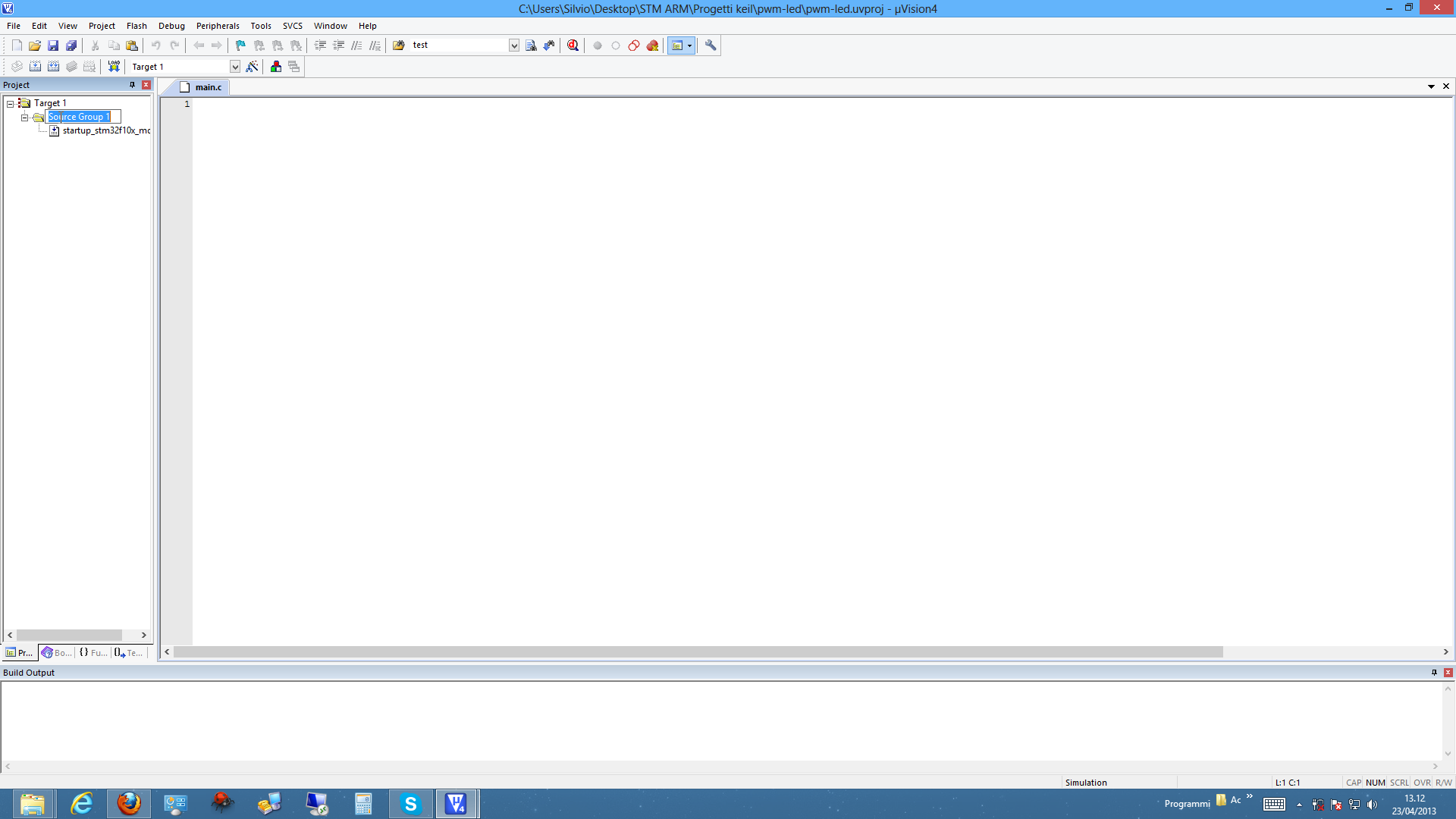Click the Download to flash LOAD icon

coord(114,67)
